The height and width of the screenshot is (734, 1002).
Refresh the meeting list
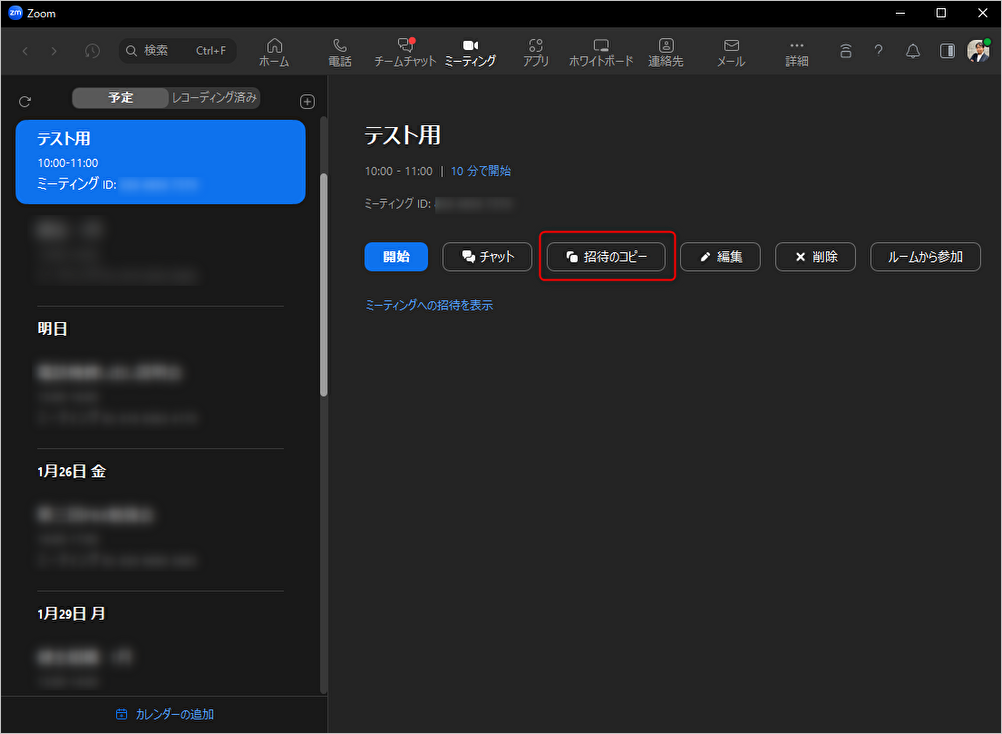pos(25,102)
